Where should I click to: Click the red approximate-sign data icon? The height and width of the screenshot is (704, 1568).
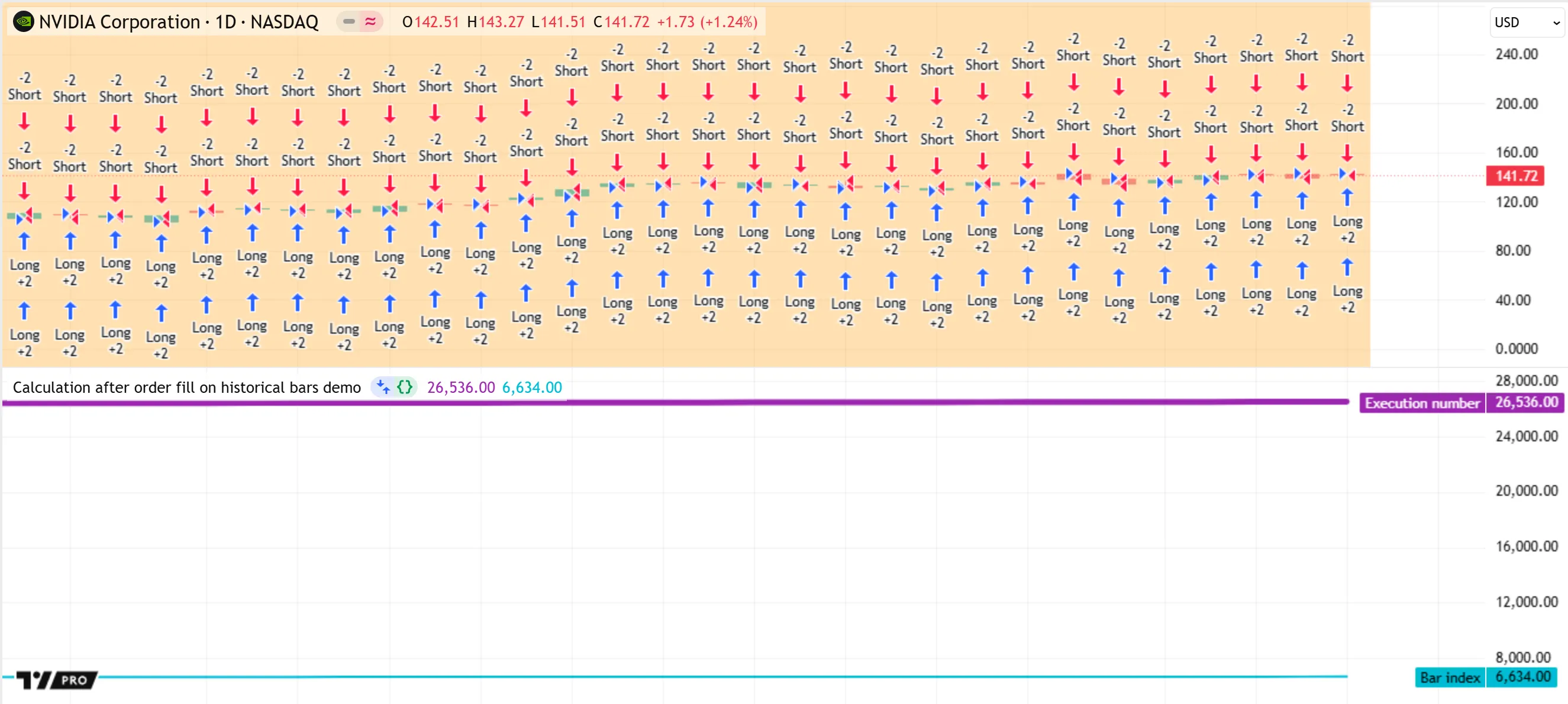[x=370, y=22]
